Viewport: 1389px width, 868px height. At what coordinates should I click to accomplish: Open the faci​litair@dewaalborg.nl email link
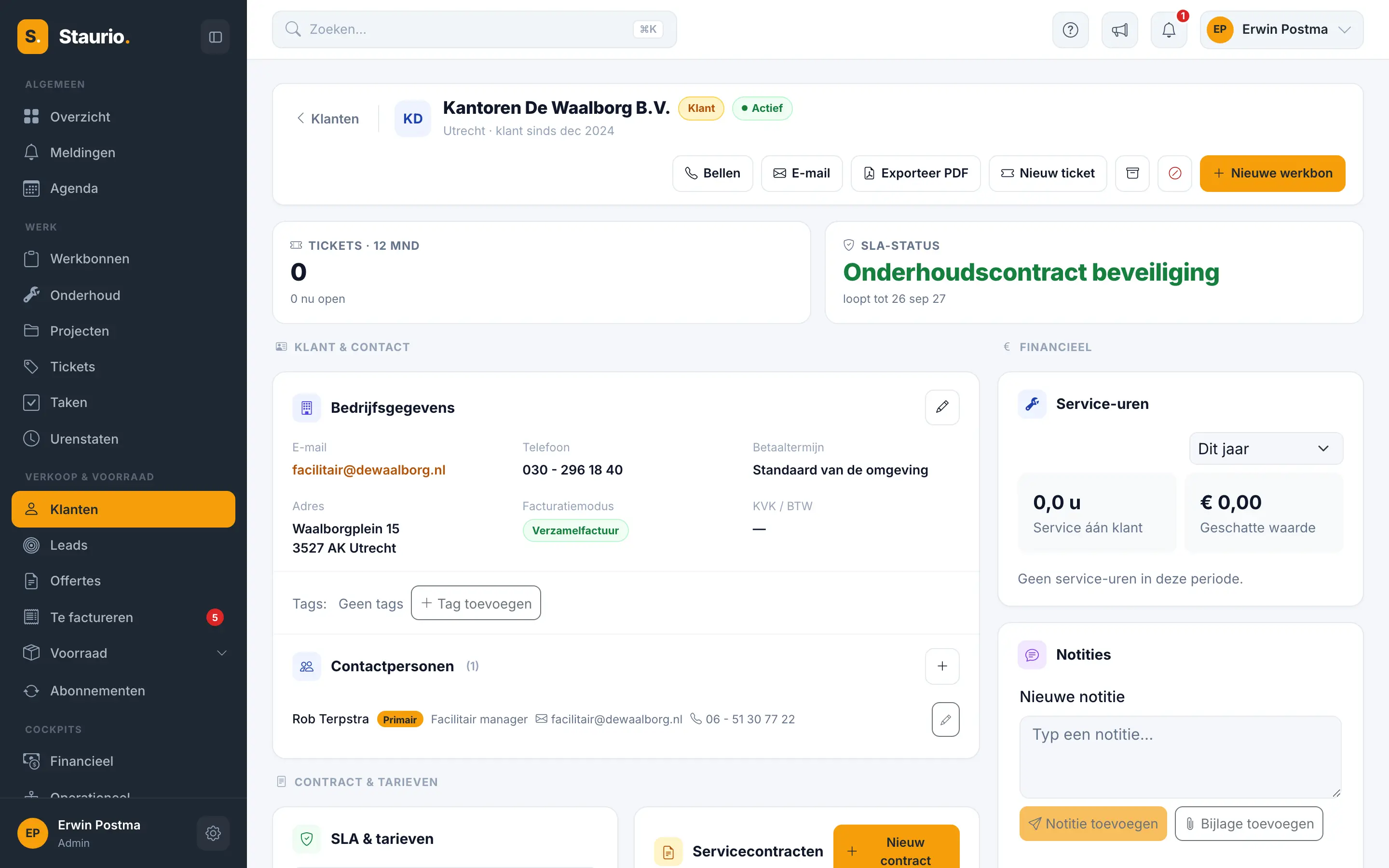click(x=368, y=470)
